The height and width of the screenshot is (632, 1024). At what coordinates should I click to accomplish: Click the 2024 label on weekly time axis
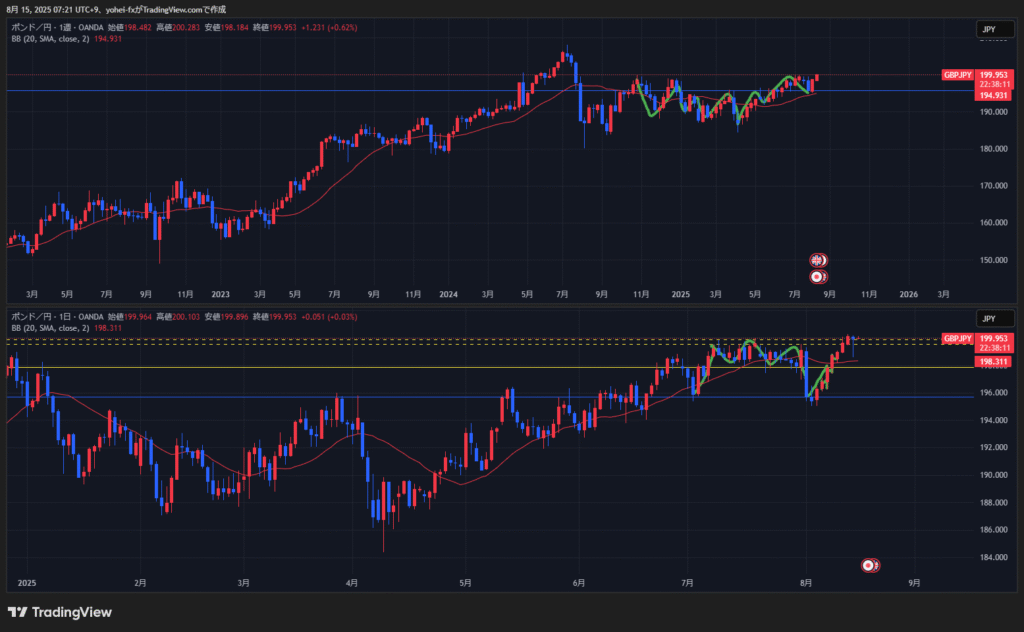click(448, 295)
